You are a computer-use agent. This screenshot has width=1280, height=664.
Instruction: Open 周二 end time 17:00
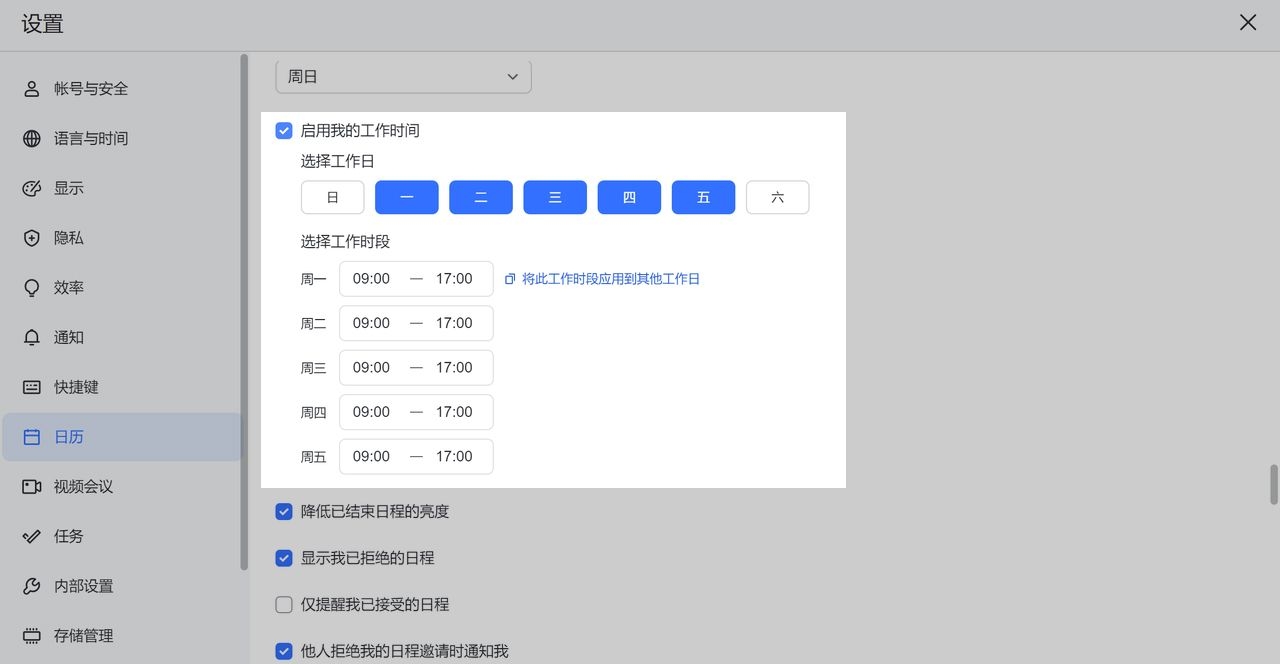454,323
